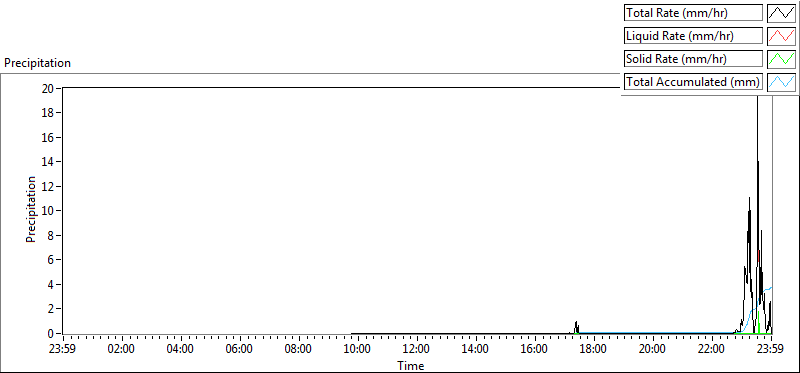This screenshot has height=373, width=800.
Task: Select the Liquid Rate (mm/hr) legend label
Action: [x=693, y=36]
